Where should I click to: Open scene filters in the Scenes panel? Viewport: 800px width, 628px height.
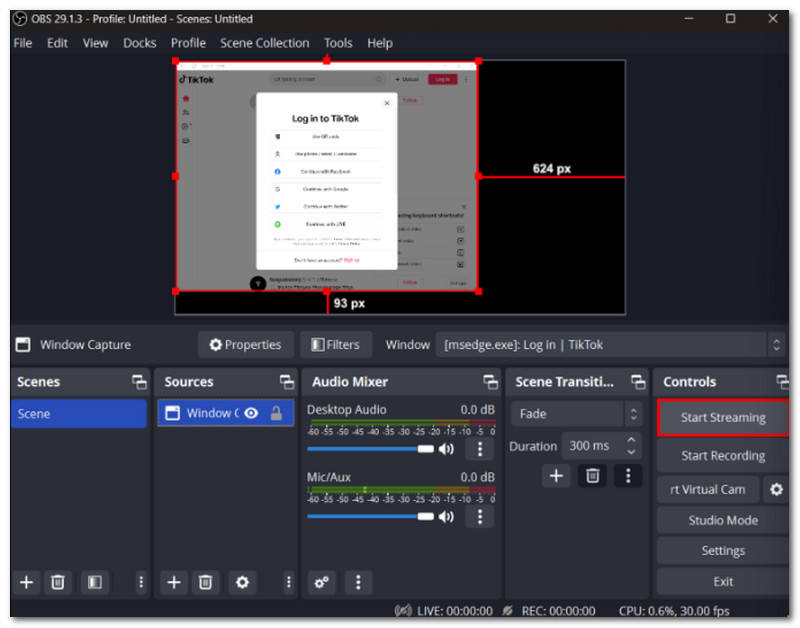(x=95, y=582)
